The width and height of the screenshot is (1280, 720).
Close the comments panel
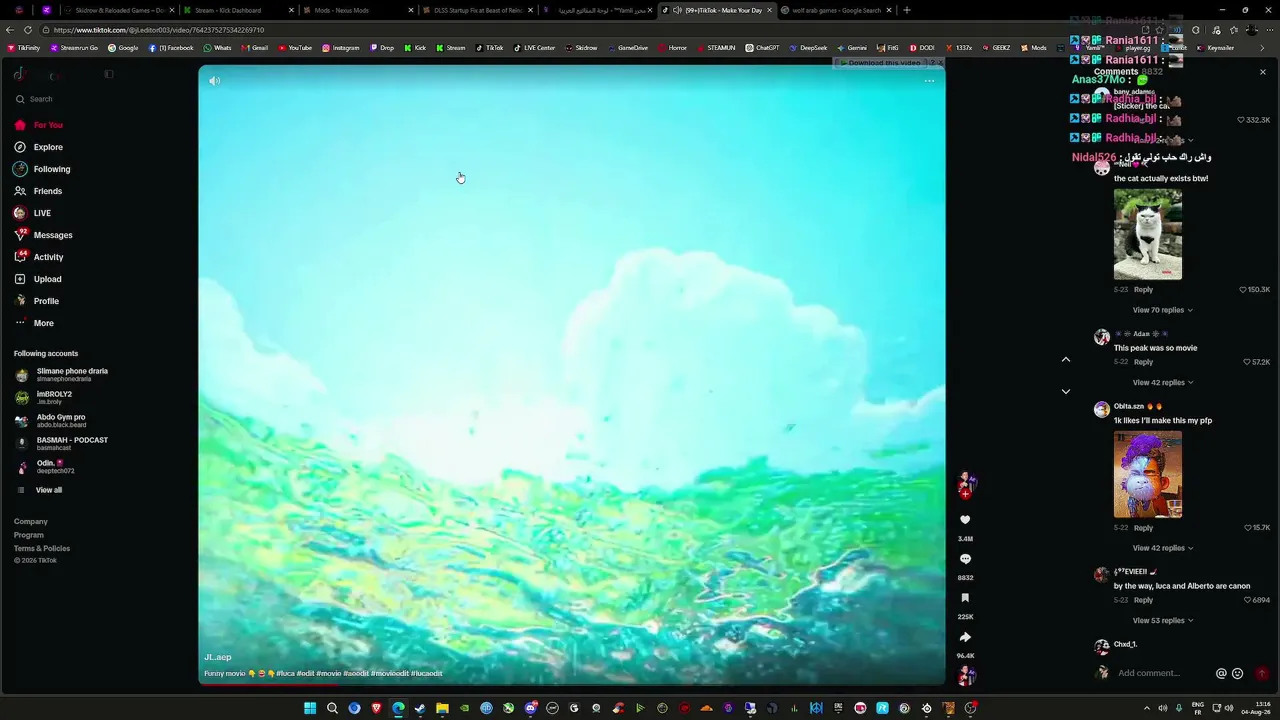click(x=1262, y=72)
